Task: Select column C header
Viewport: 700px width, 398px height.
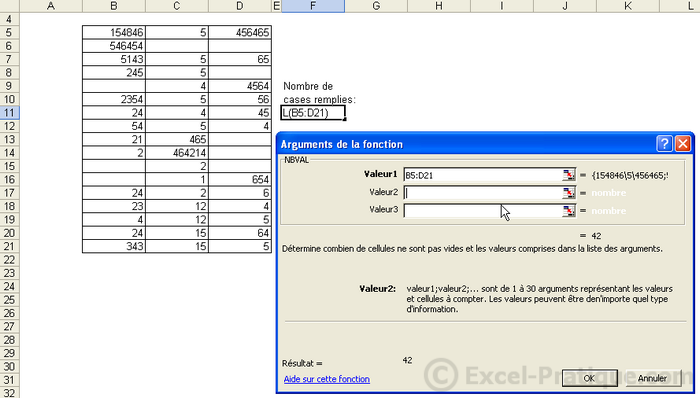Action: (177, 6)
